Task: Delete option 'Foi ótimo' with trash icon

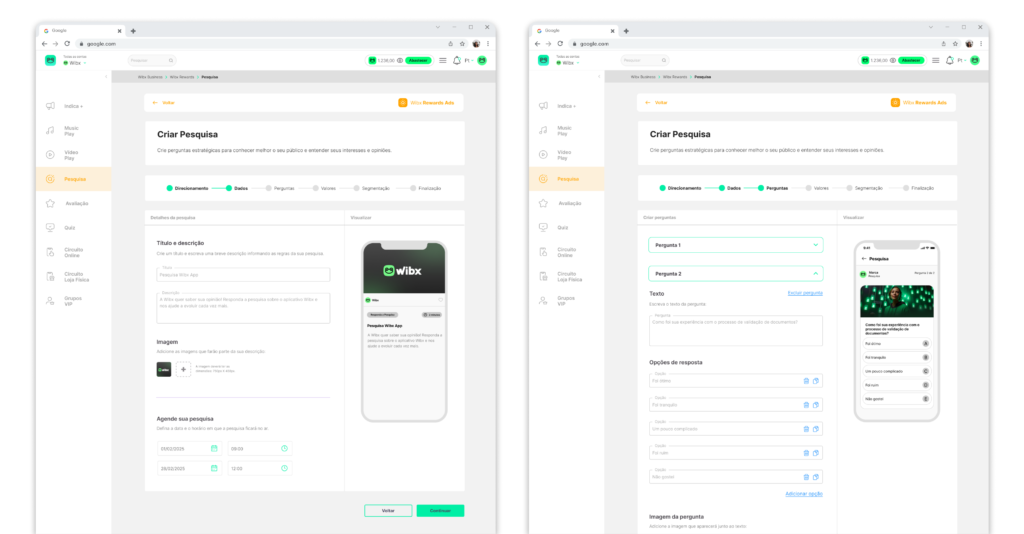Action: [806, 381]
